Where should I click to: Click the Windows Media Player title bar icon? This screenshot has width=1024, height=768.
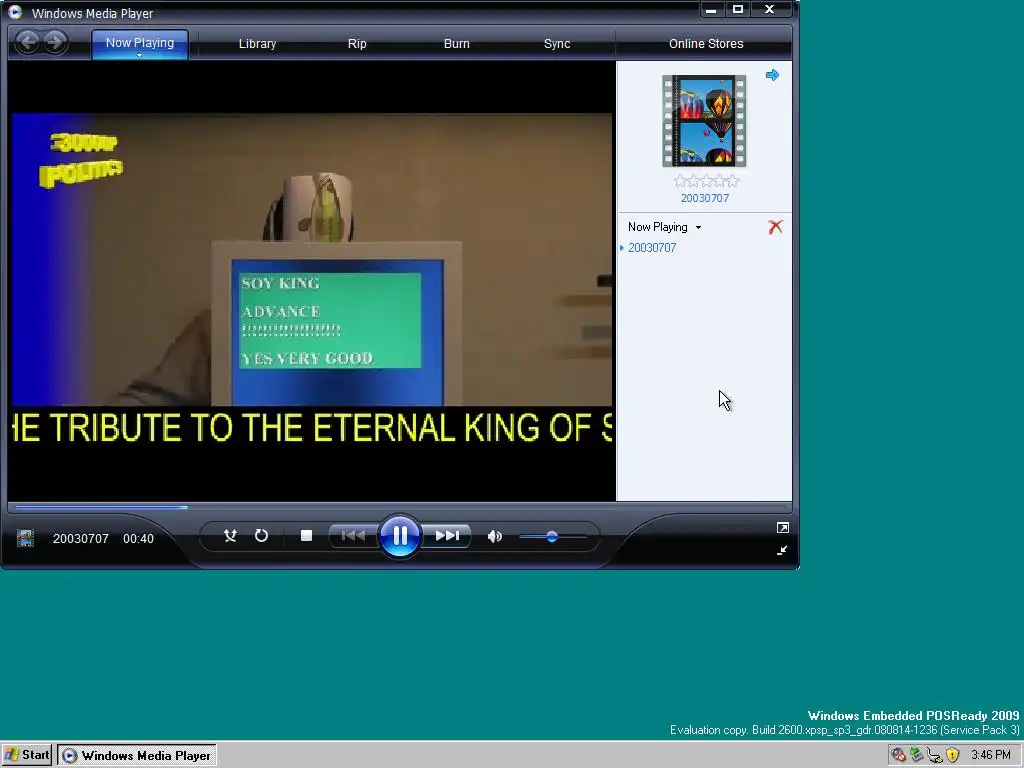[15, 12]
